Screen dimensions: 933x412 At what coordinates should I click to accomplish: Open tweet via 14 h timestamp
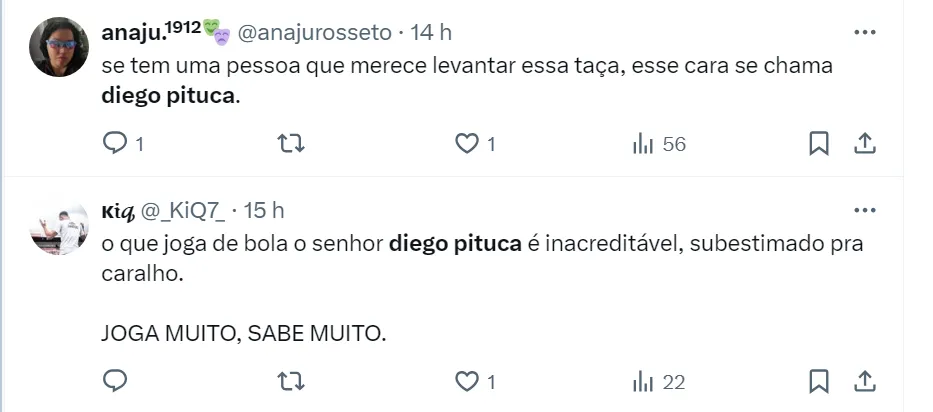(x=431, y=32)
